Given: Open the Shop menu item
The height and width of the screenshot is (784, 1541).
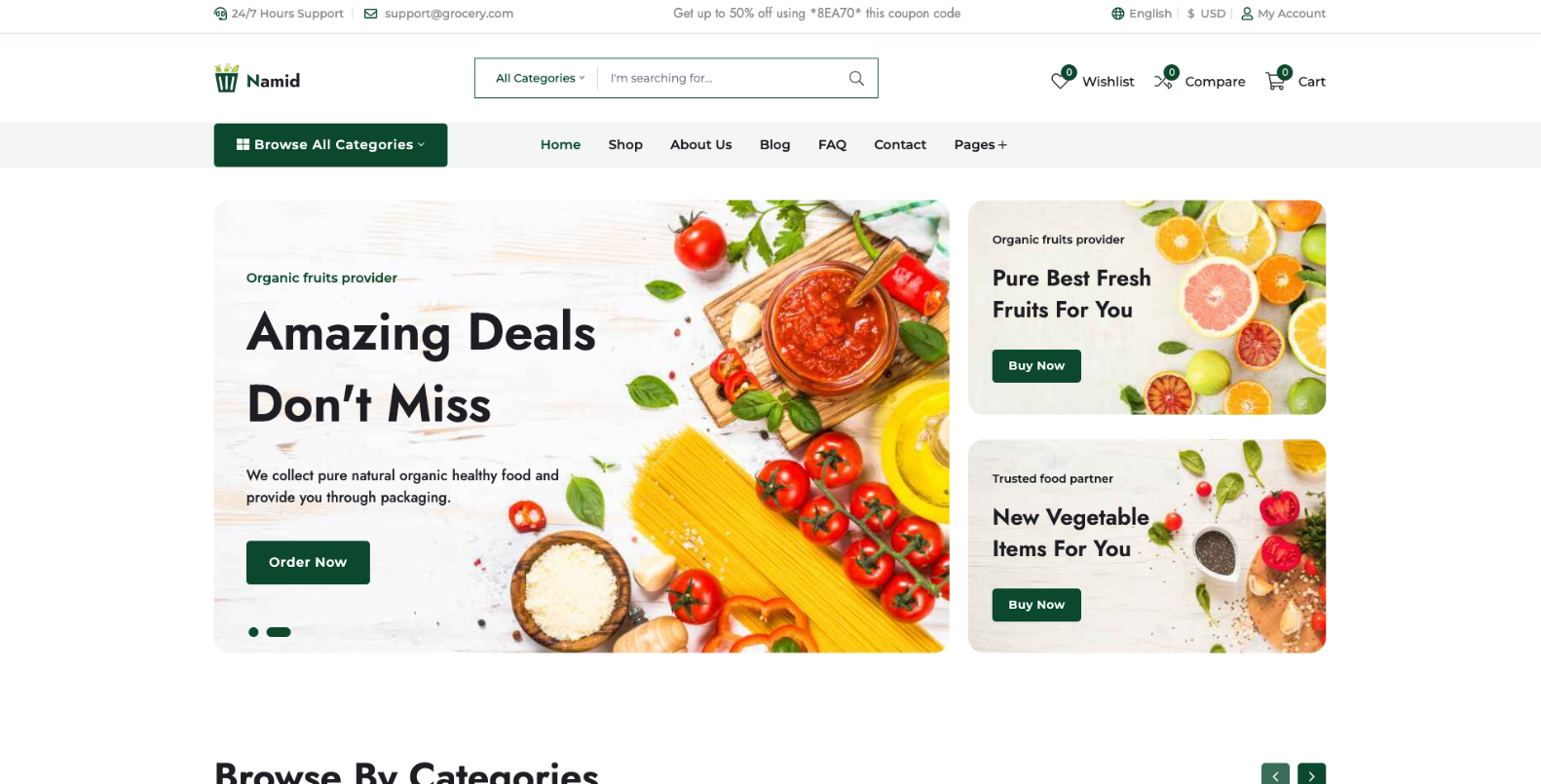Looking at the screenshot, I should click(x=625, y=145).
